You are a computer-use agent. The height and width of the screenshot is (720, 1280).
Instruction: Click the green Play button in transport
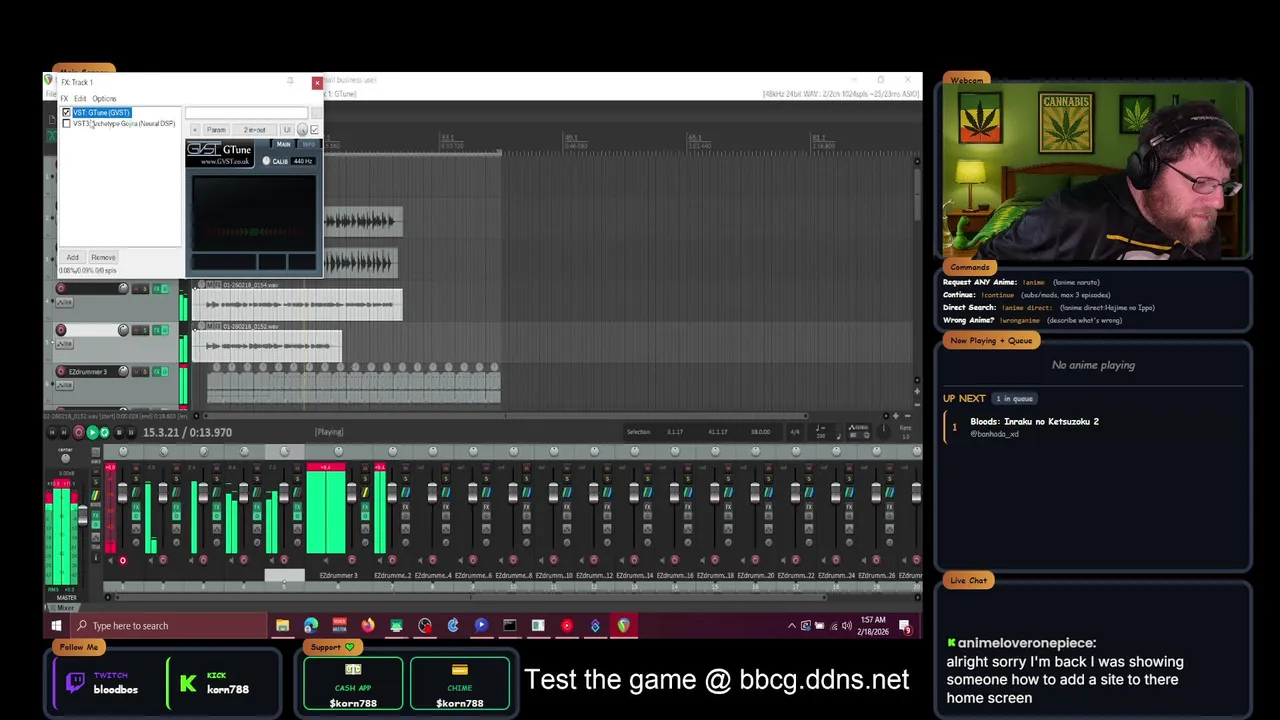point(92,432)
